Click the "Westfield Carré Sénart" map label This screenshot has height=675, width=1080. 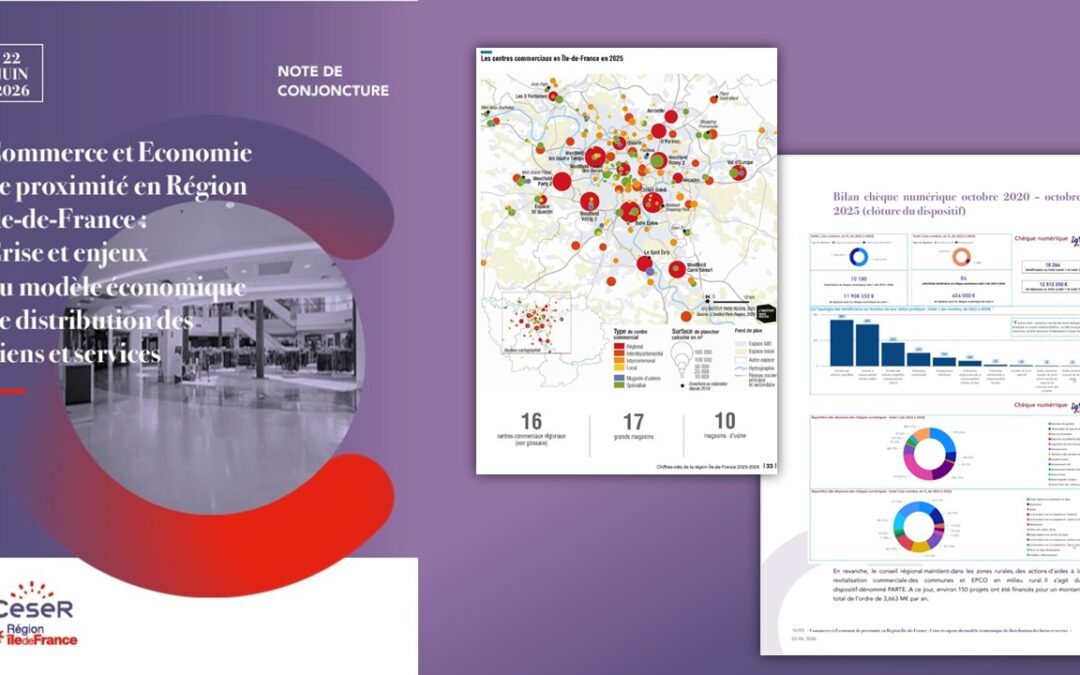point(700,267)
